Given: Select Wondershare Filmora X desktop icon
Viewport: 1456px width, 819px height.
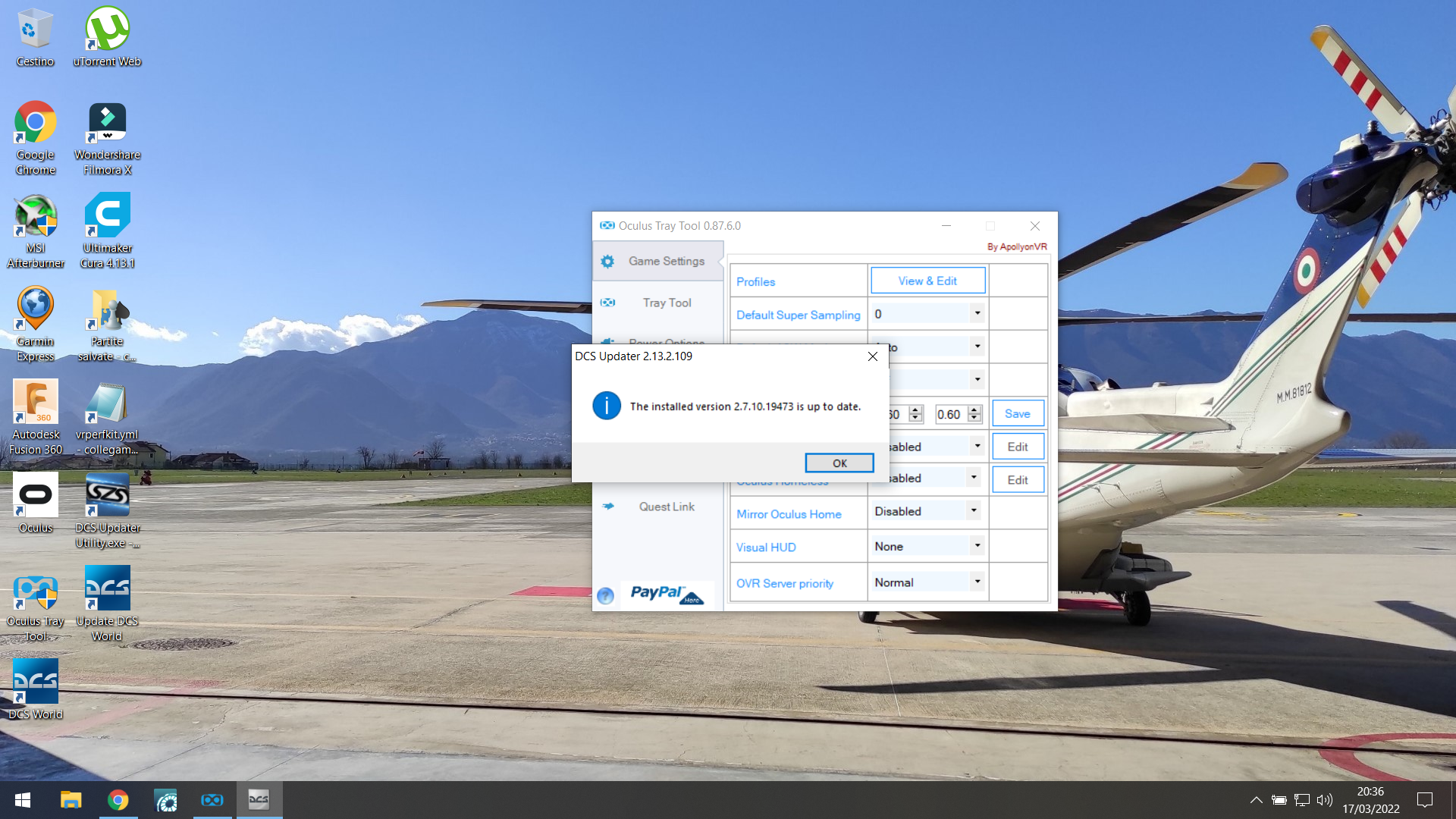Looking at the screenshot, I should (107, 138).
